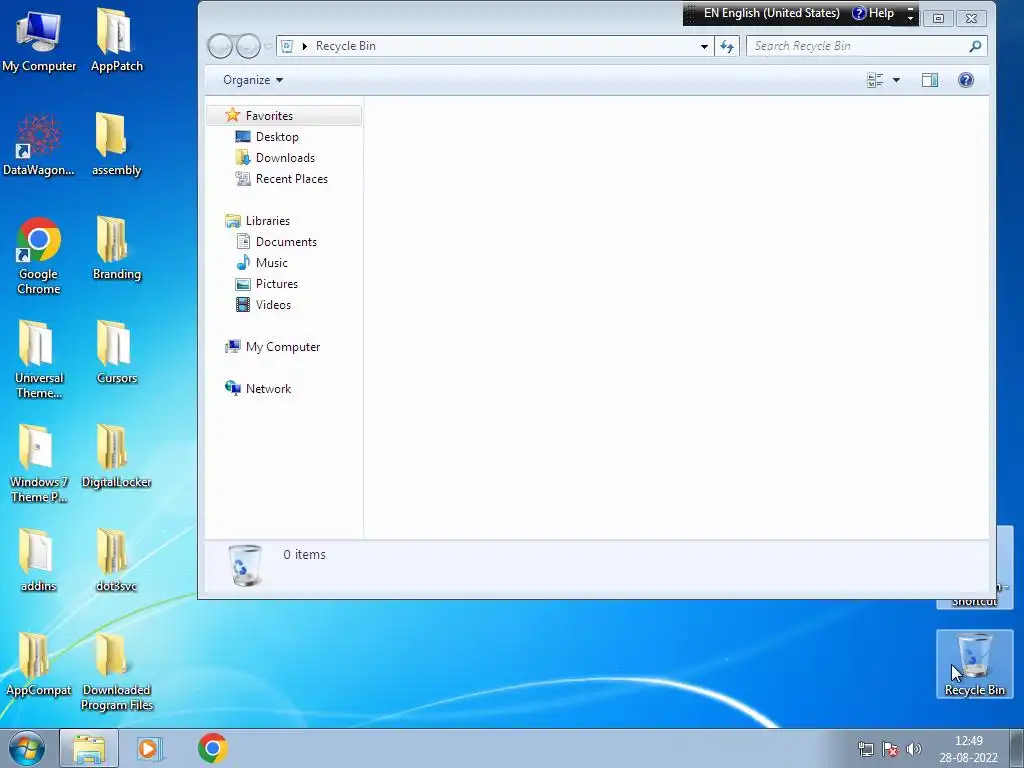The width and height of the screenshot is (1024, 768).
Task: Click the network tray icon
Action: click(x=865, y=749)
